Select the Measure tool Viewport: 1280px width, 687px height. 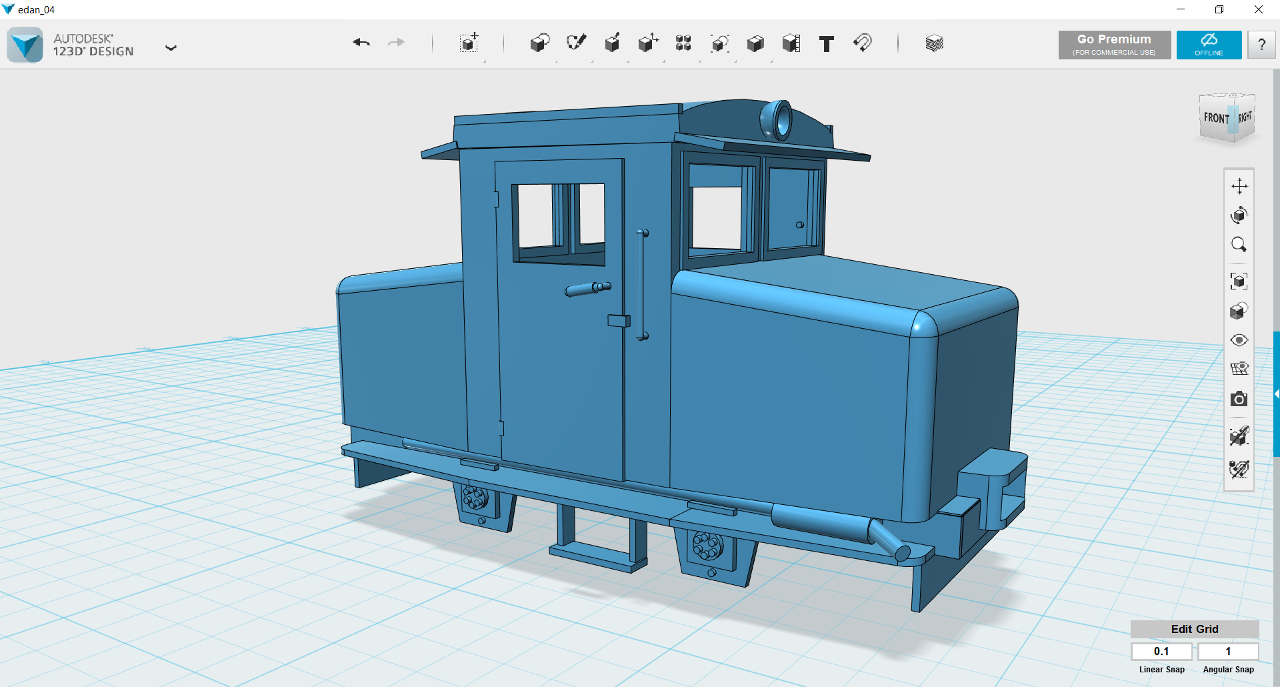tap(791, 43)
